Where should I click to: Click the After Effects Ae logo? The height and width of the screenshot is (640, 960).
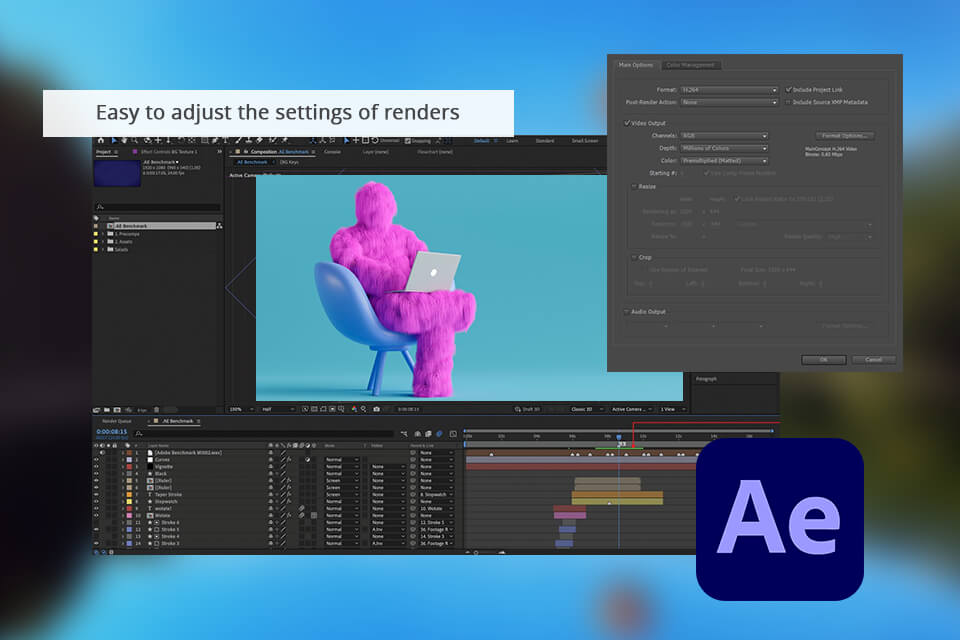click(780, 519)
